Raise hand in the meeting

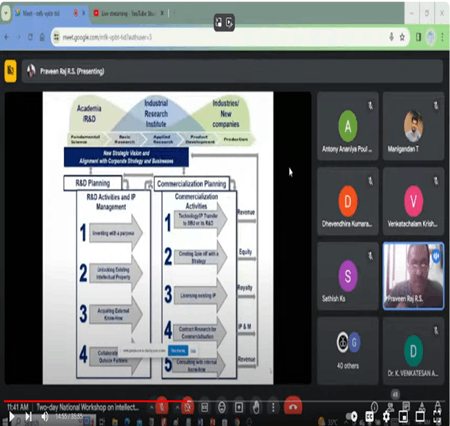[x=256, y=407]
